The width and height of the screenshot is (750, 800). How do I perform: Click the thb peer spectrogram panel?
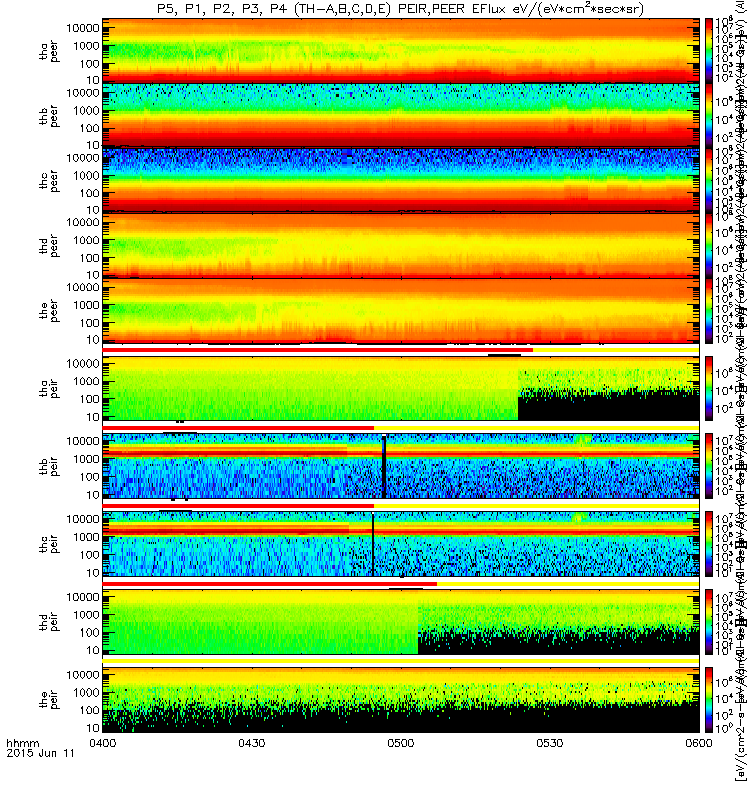[x=401, y=115]
